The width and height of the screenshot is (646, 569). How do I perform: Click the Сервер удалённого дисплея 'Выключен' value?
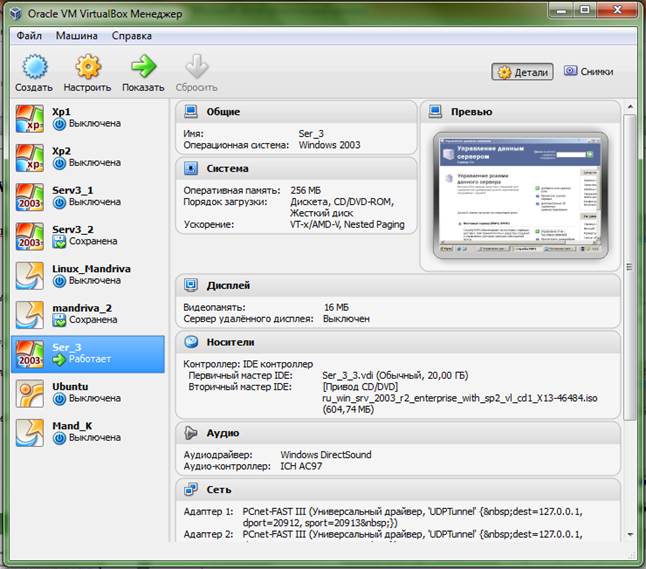[x=346, y=319]
